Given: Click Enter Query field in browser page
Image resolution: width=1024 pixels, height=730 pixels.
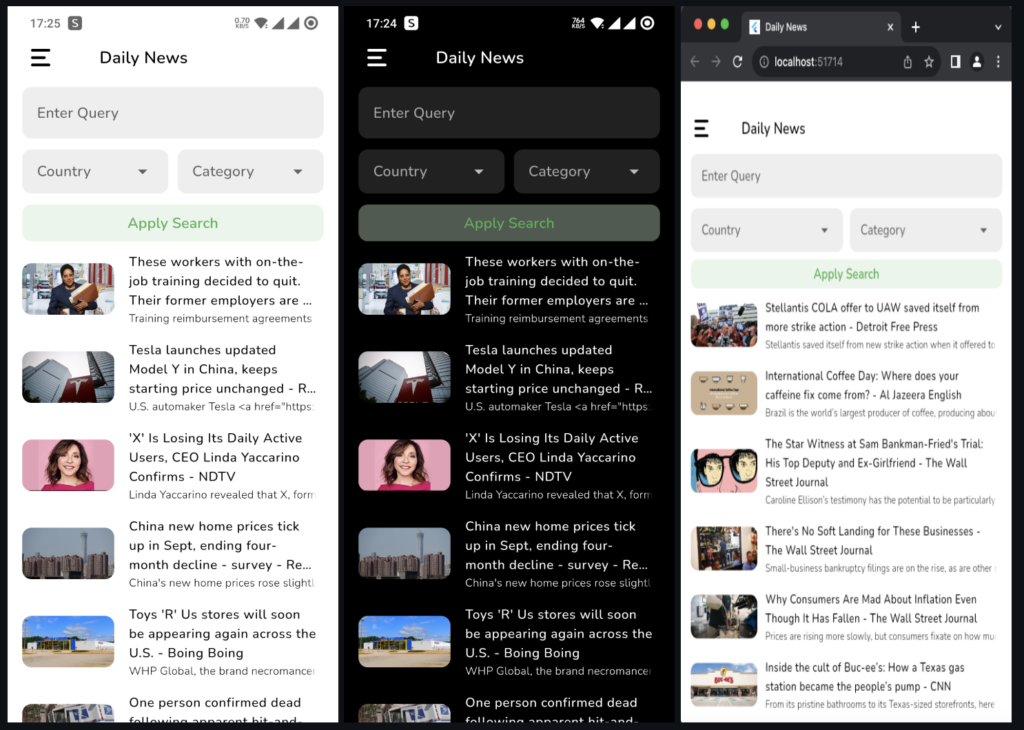Looking at the screenshot, I should pyautogui.click(x=846, y=176).
